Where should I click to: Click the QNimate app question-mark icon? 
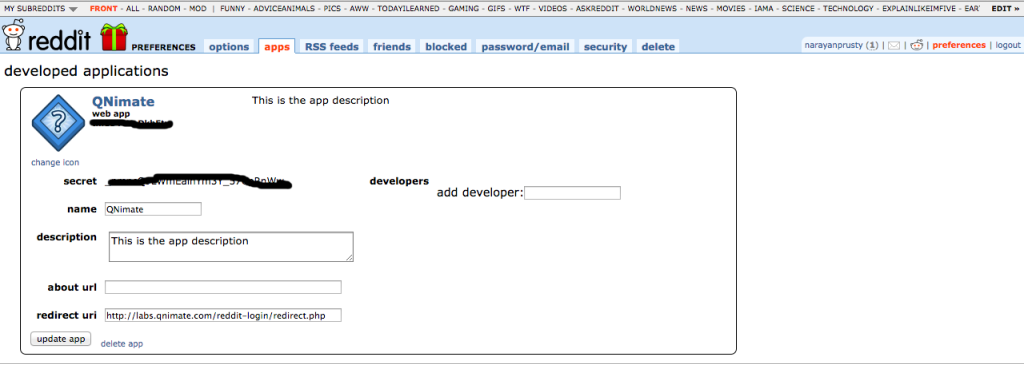[58, 123]
